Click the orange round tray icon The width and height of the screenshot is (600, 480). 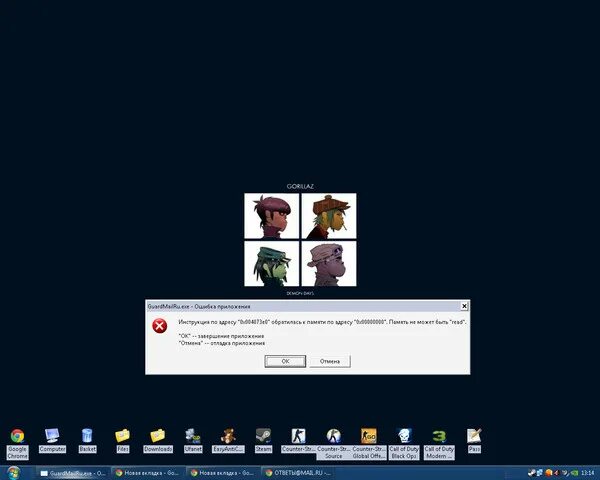(548, 473)
